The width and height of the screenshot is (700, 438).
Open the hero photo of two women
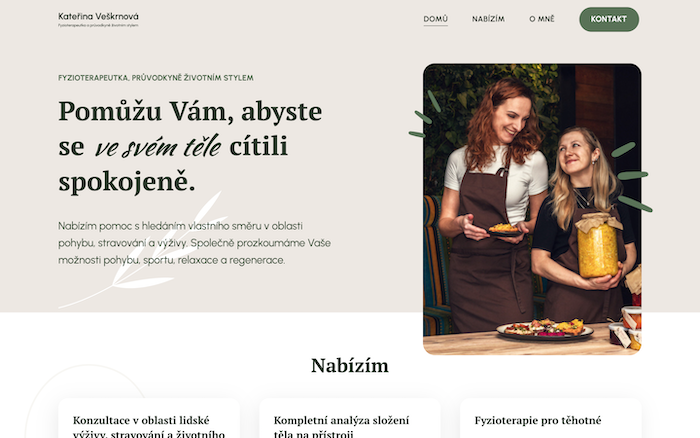pyautogui.click(x=532, y=209)
